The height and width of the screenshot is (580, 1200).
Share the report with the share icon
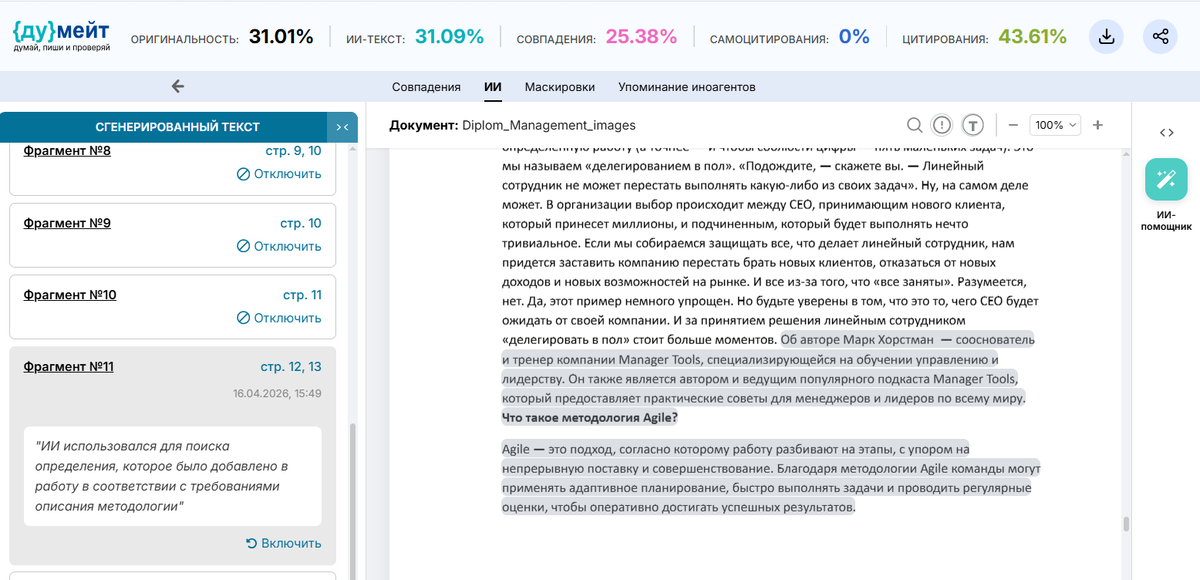[x=1161, y=37]
